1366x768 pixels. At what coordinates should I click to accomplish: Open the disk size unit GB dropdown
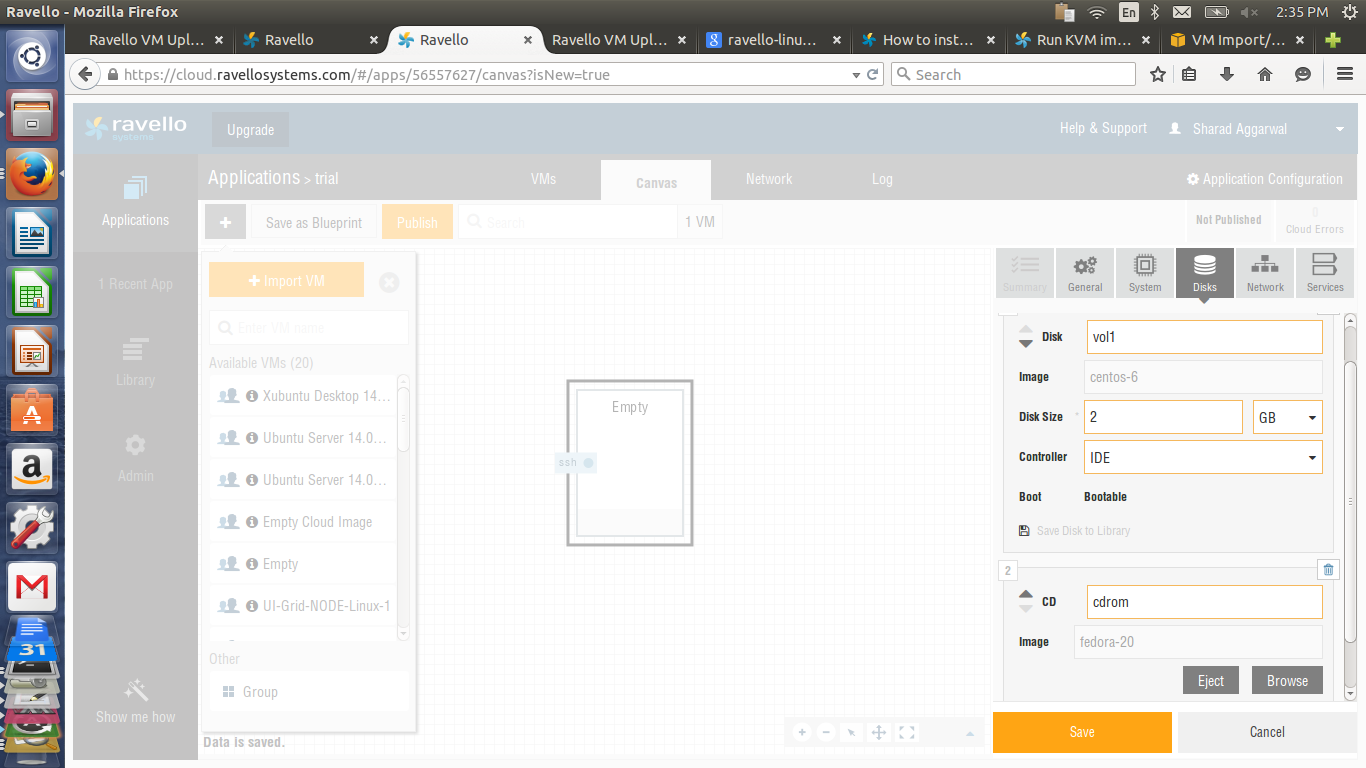tap(1288, 417)
